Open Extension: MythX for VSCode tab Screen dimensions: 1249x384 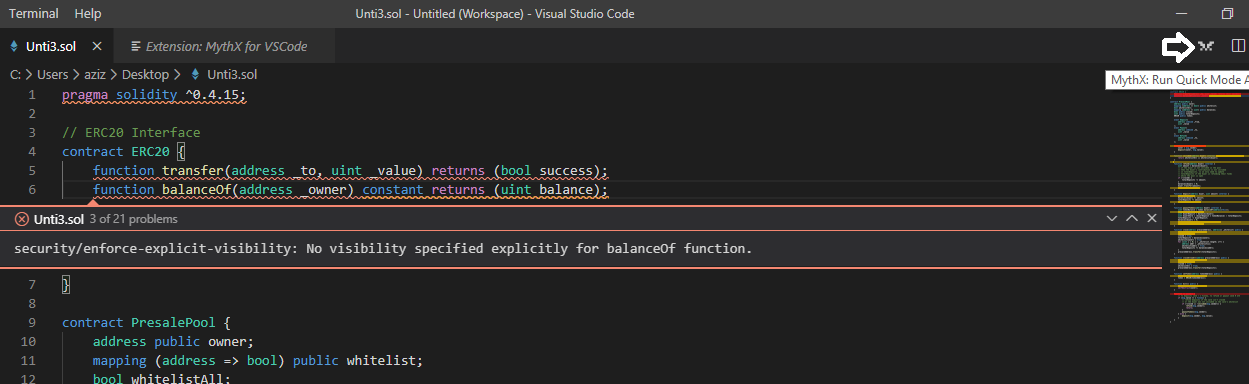click(x=223, y=46)
